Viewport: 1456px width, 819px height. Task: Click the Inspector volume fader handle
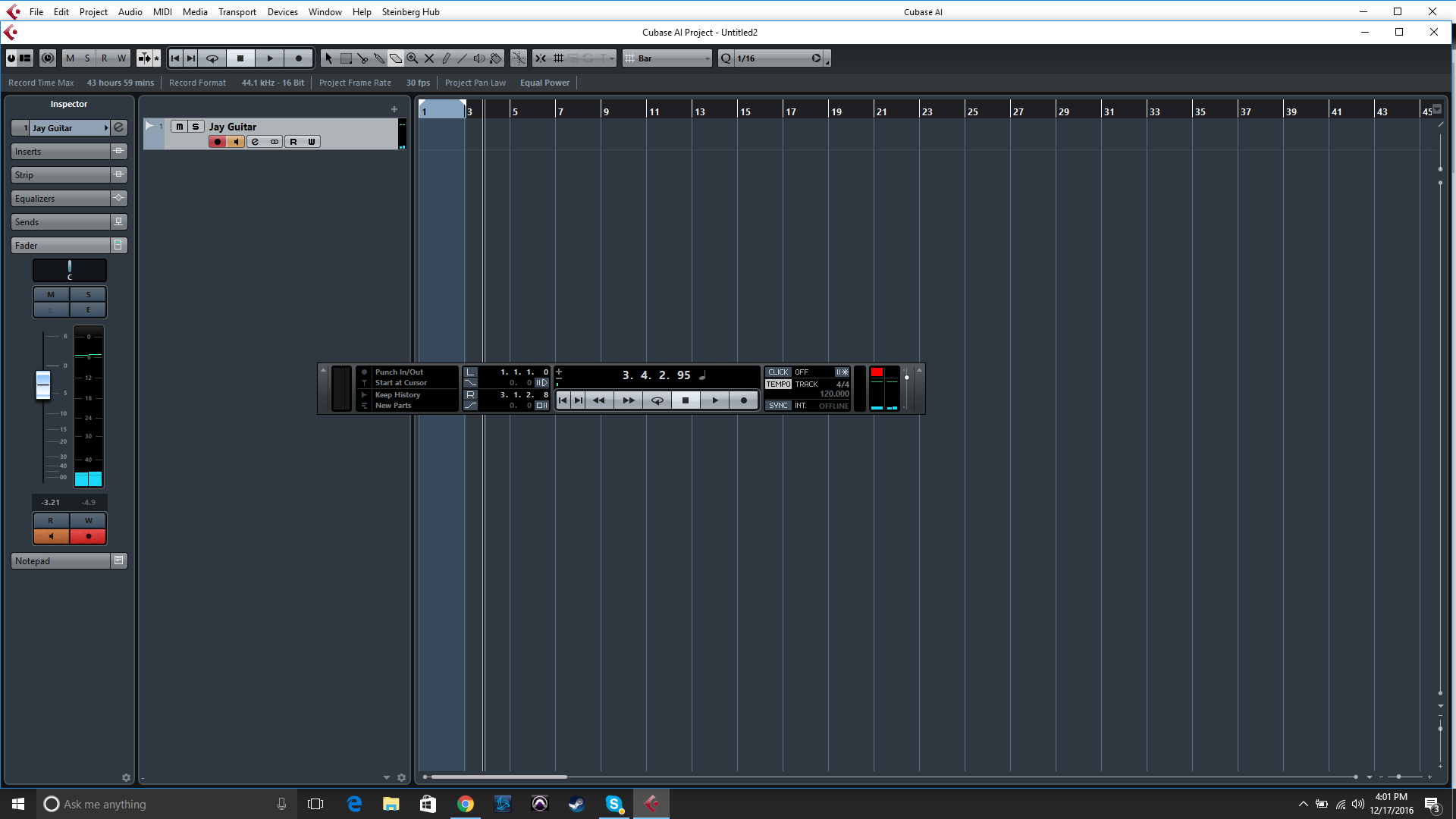(43, 384)
